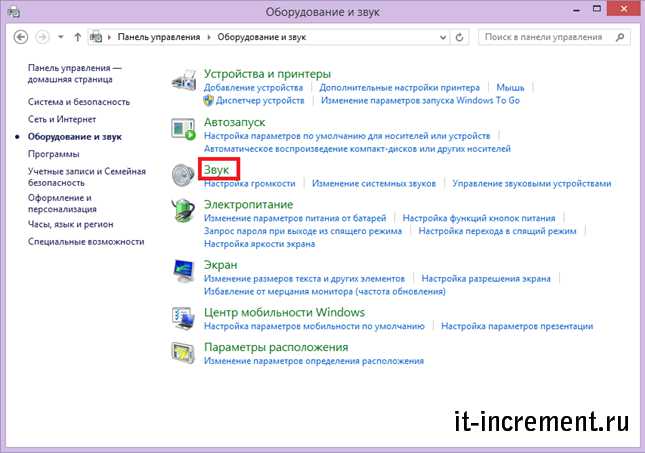Open the Электропитание heading
645x453 pixels.
pyautogui.click(x=248, y=204)
